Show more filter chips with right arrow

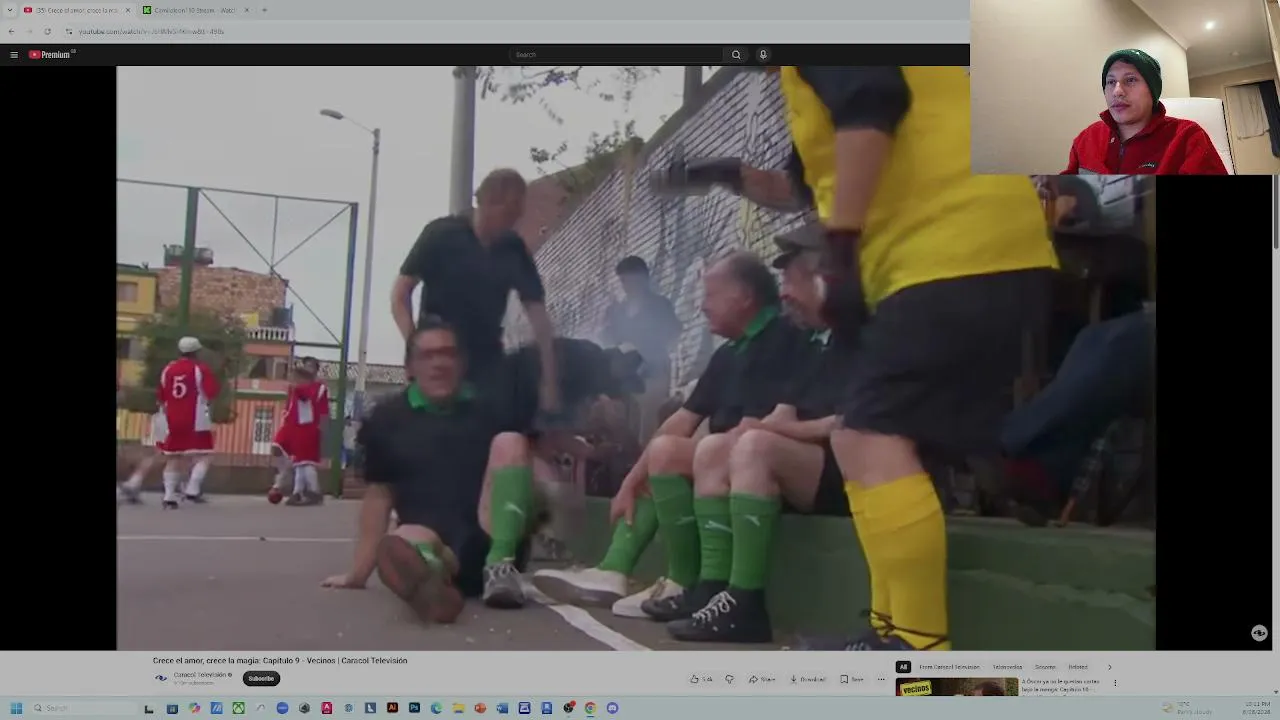1109,667
